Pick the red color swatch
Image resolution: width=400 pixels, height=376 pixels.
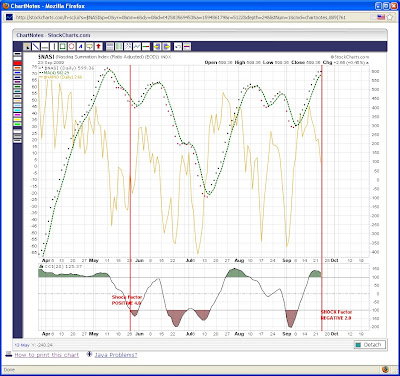[17, 63]
